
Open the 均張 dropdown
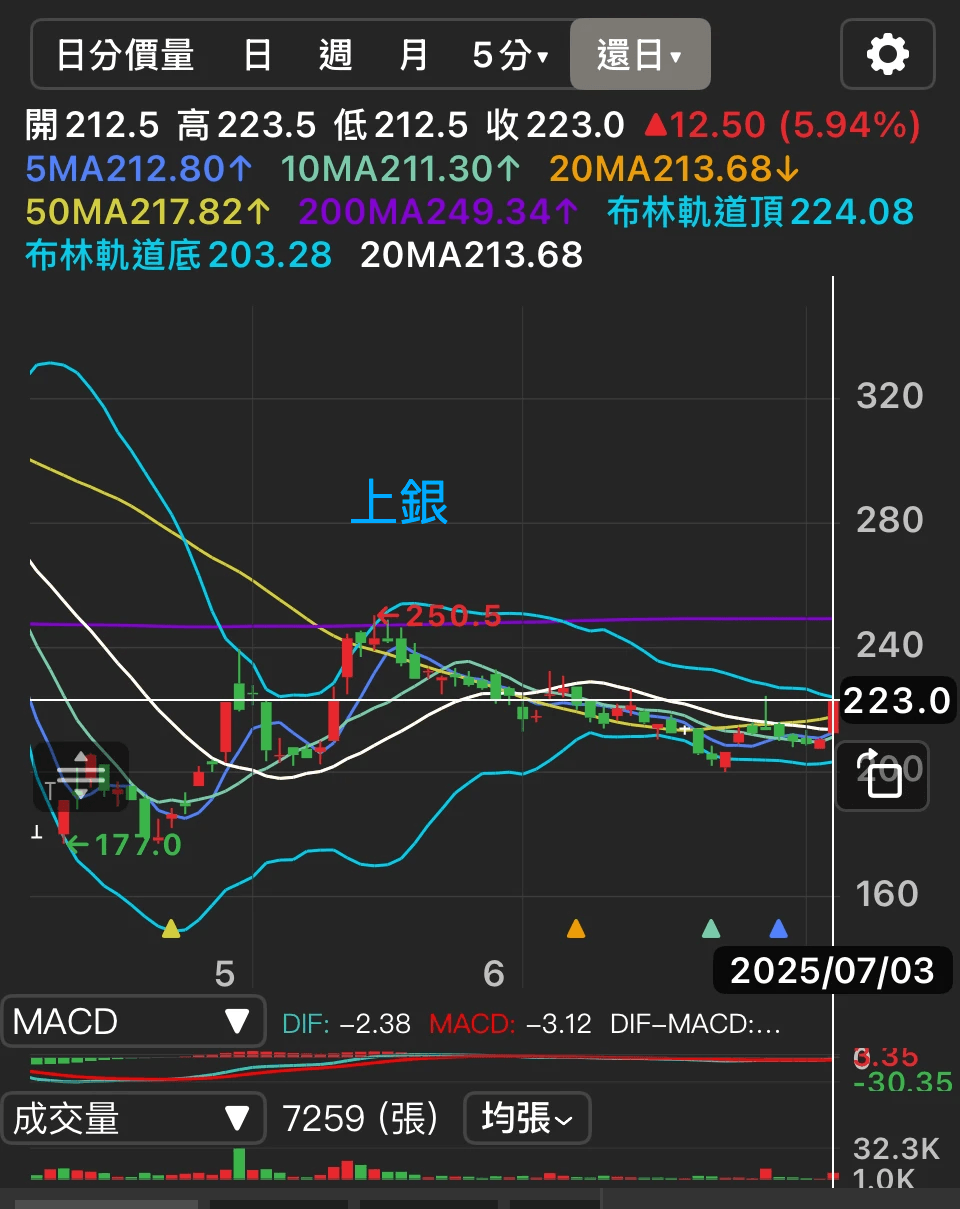(527, 1118)
